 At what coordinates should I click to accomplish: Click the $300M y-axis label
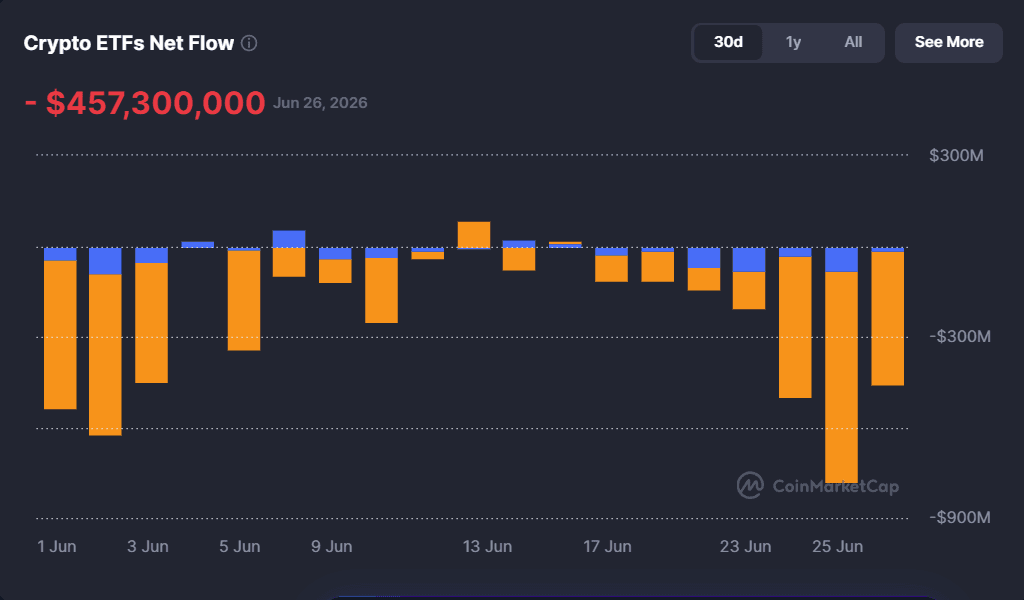[x=956, y=155]
